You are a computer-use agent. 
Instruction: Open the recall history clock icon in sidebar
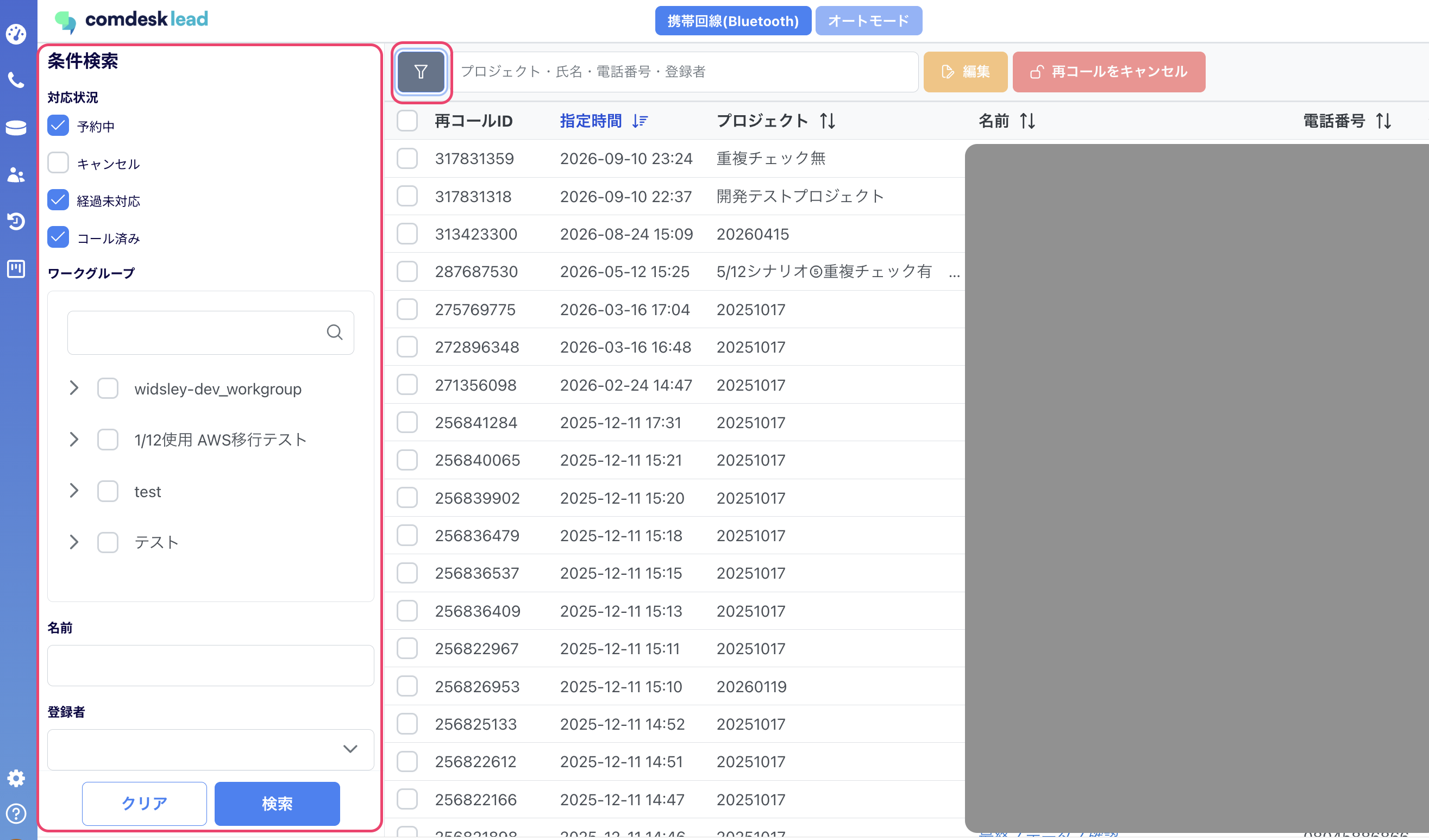pyautogui.click(x=16, y=221)
